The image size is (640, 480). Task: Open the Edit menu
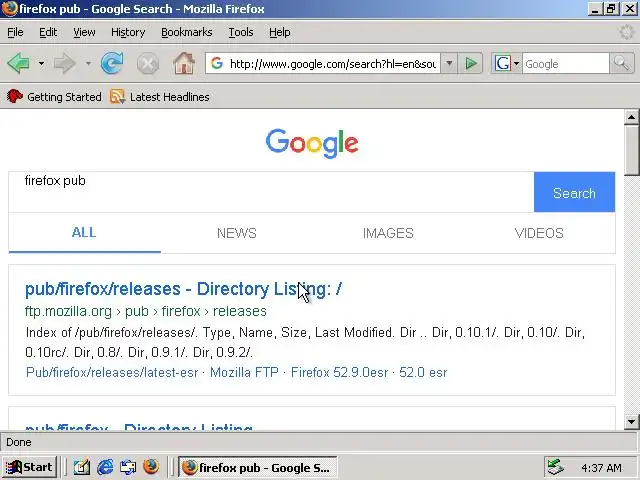click(48, 32)
